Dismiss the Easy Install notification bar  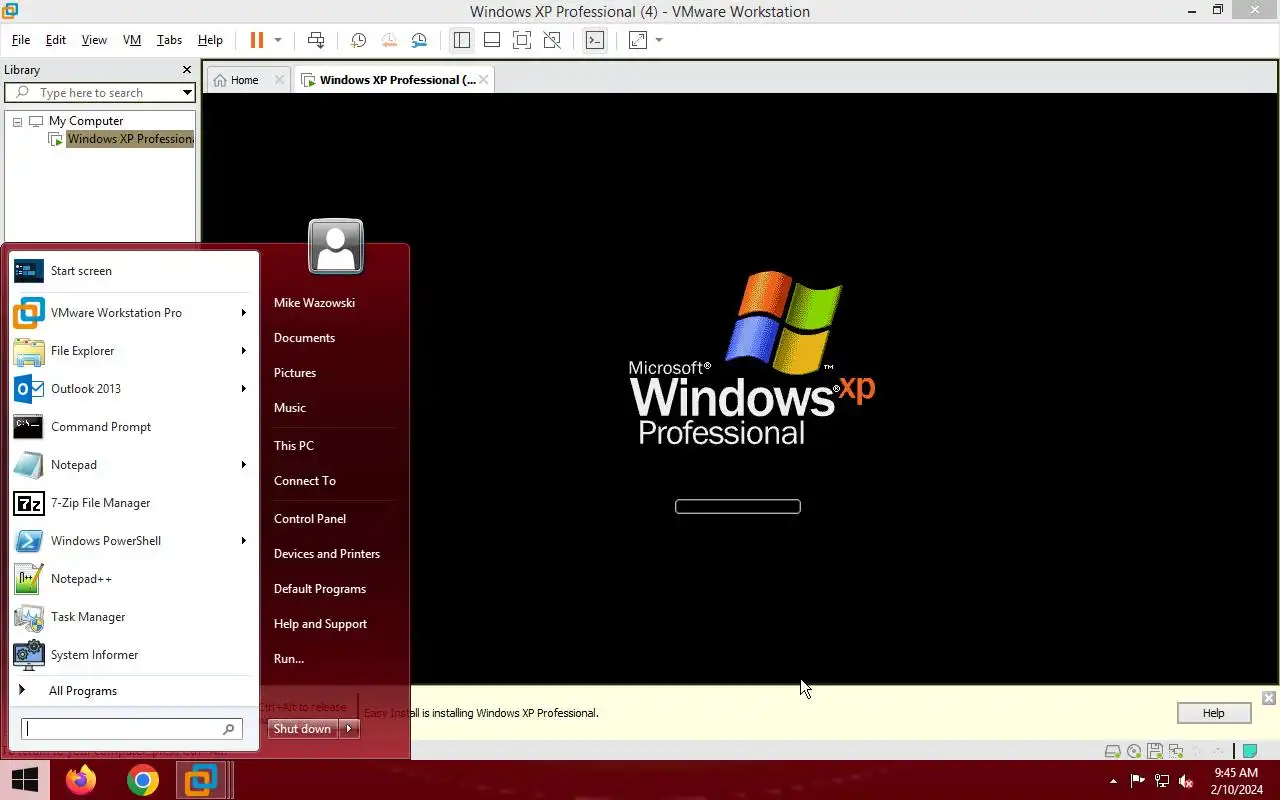[x=1268, y=698]
